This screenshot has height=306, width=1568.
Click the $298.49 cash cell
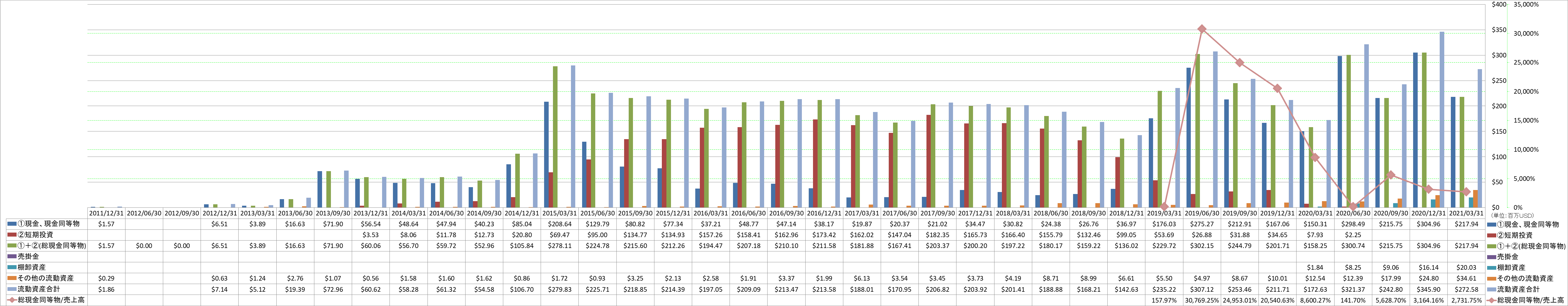pyautogui.click(x=1353, y=224)
